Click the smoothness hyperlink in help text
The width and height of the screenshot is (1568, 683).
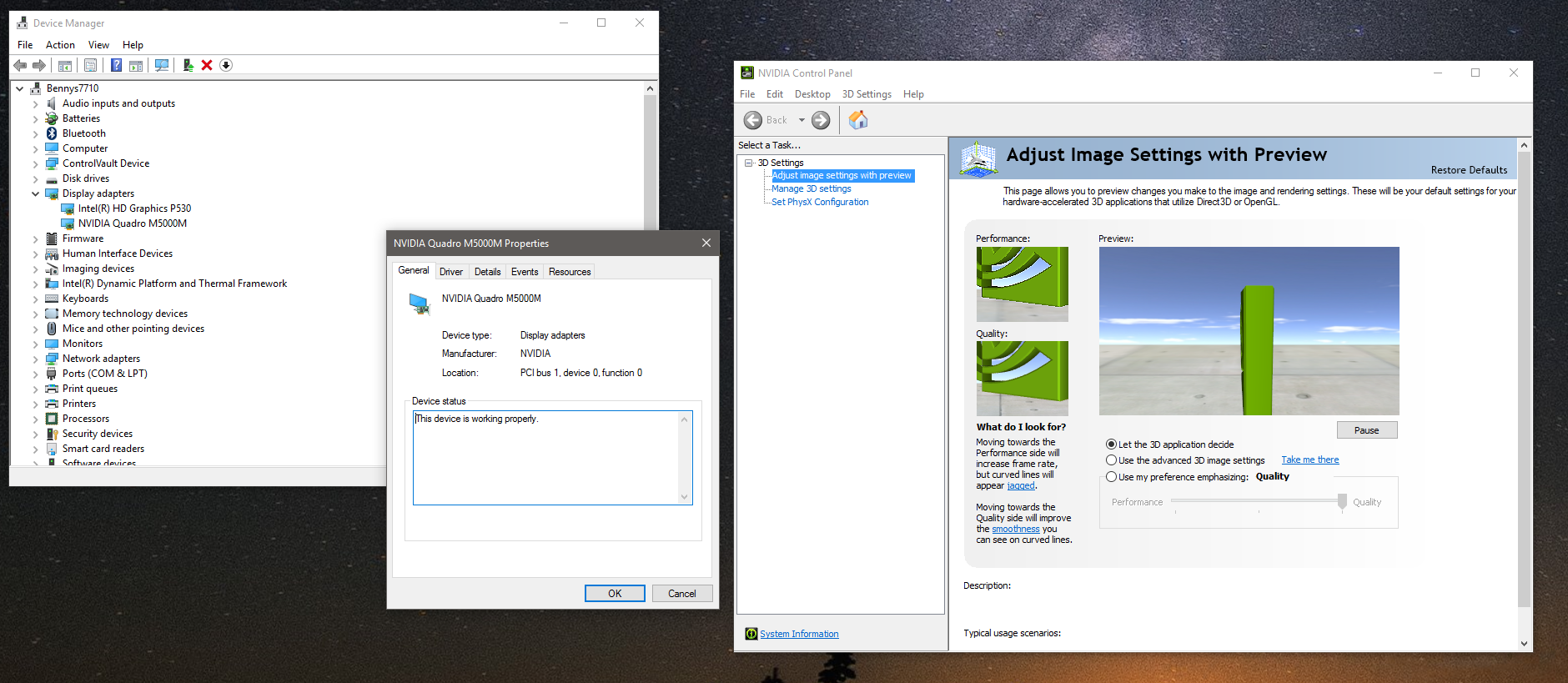coord(1016,529)
